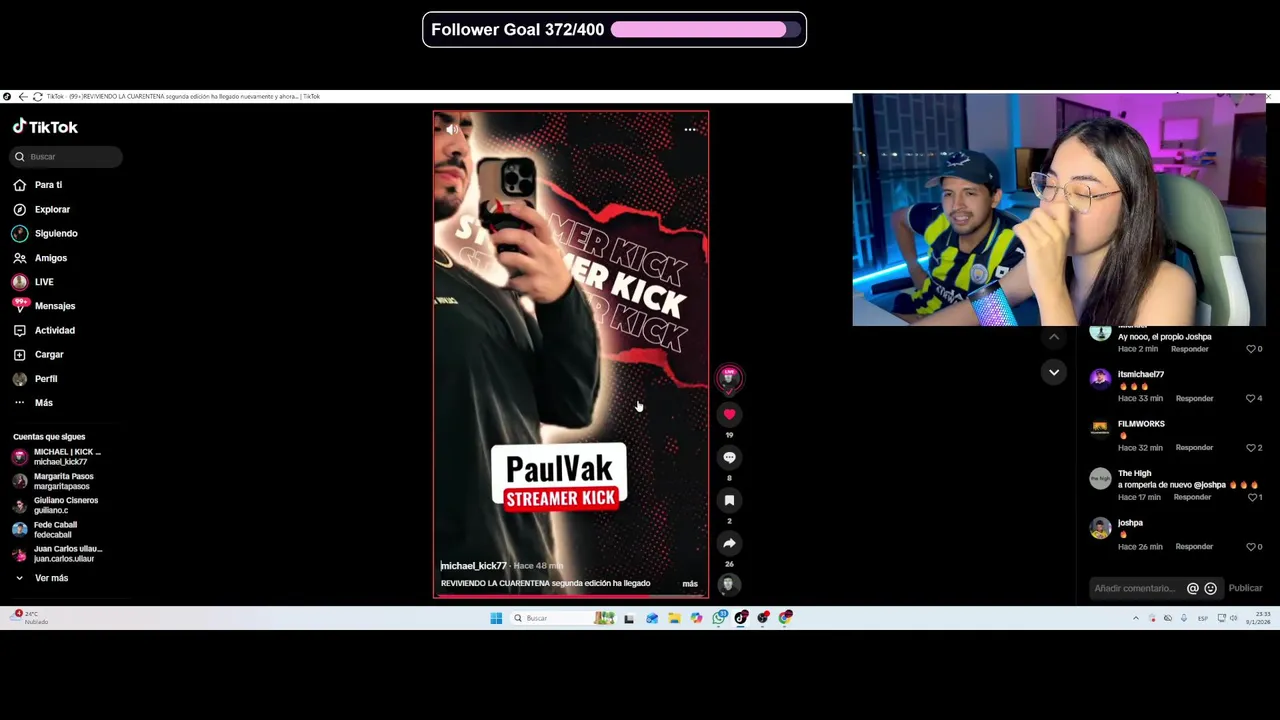Open the TikTok app taskbar icon
Image resolution: width=1280 pixels, height=720 pixels.
(x=741, y=618)
